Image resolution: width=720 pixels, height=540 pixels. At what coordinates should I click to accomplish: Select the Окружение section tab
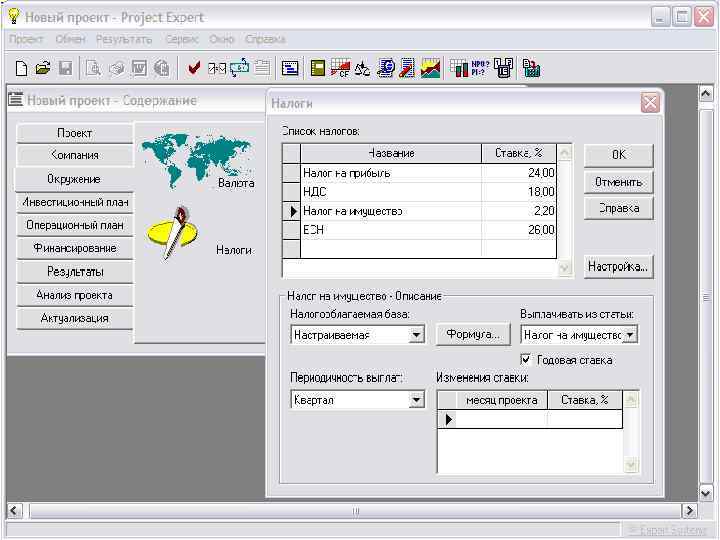click(x=74, y=179)
